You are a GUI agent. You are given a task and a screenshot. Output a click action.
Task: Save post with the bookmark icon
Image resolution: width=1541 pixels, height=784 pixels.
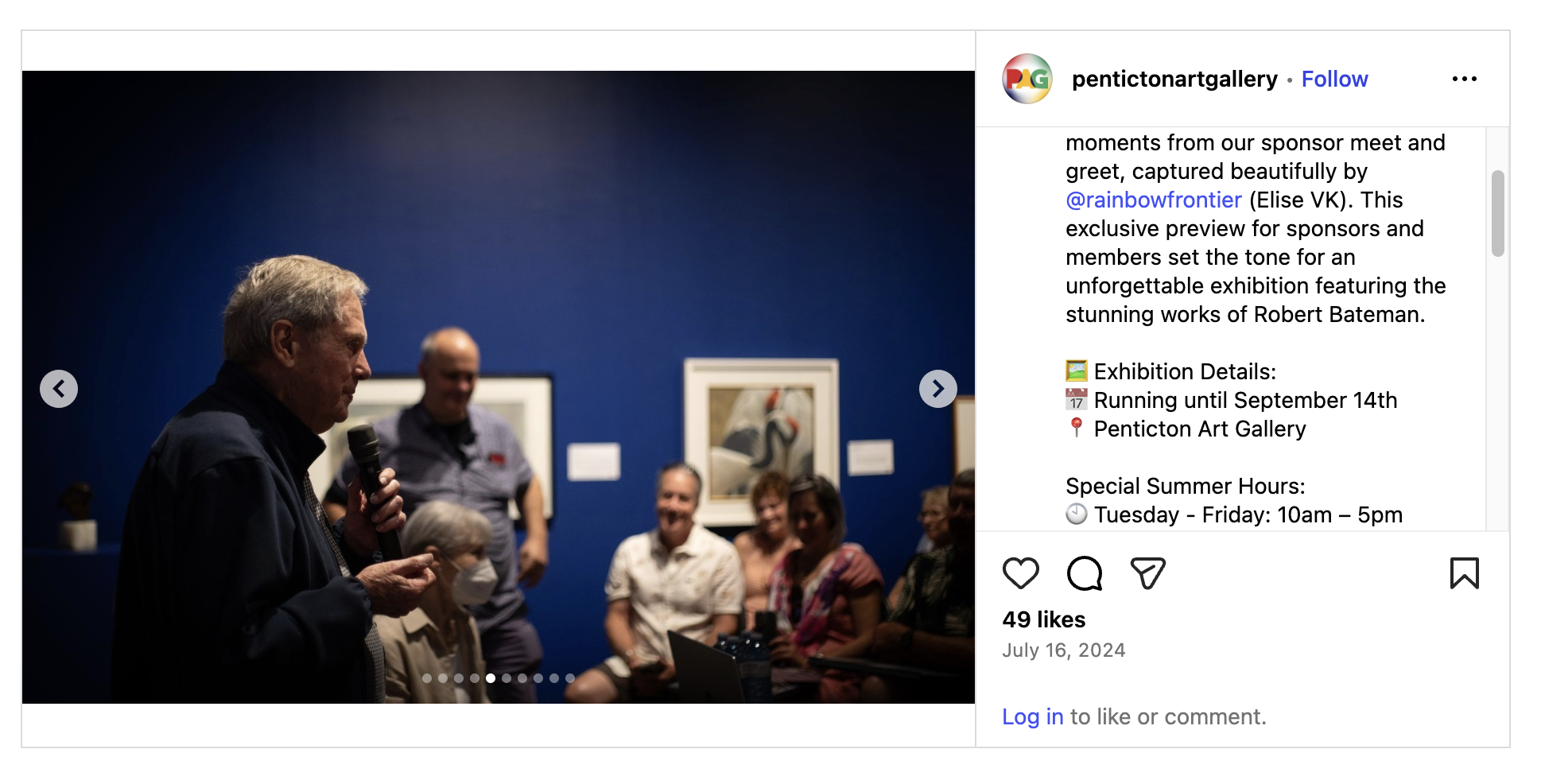coord(1464,573)
